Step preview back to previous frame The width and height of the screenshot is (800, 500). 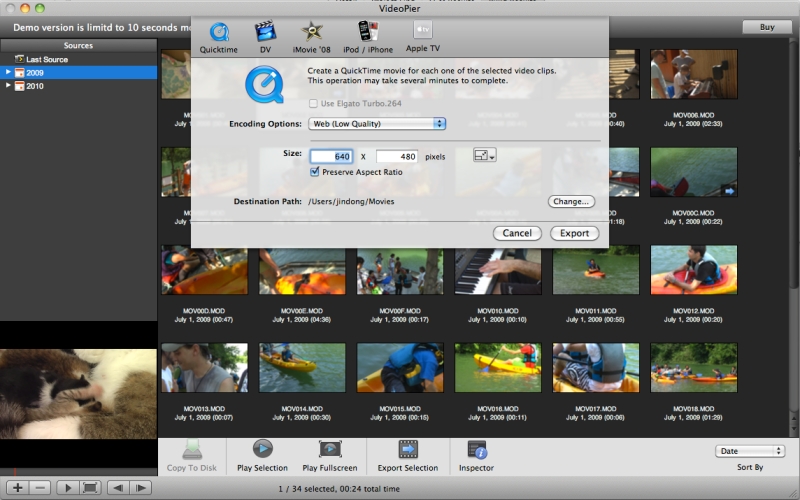(x=118, y=488)
